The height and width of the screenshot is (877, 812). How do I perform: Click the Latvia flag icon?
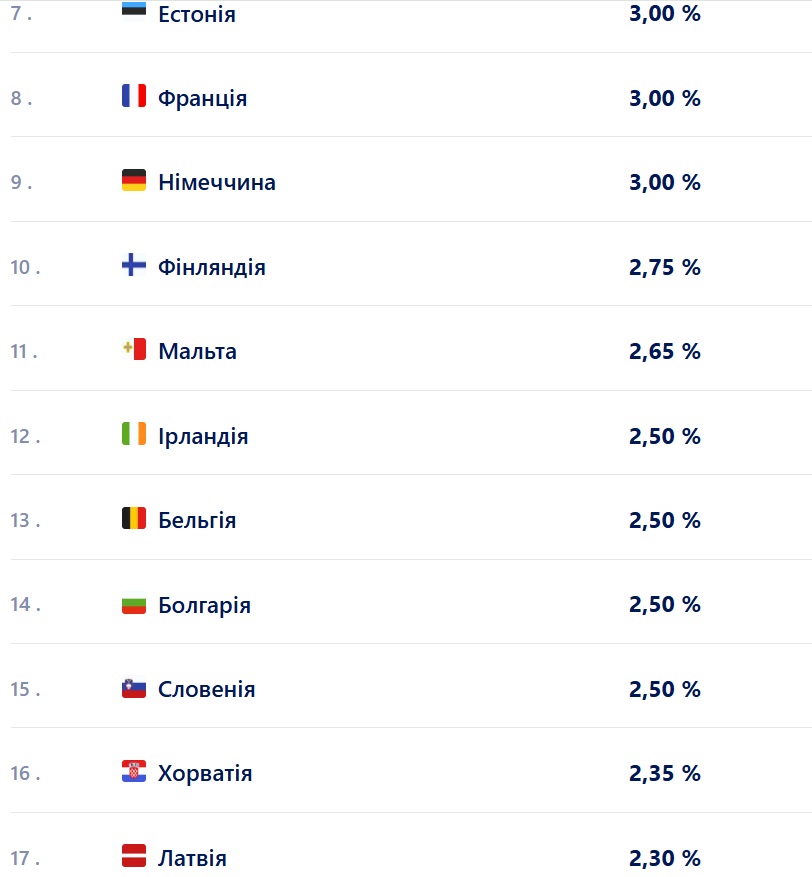[134, 856]
